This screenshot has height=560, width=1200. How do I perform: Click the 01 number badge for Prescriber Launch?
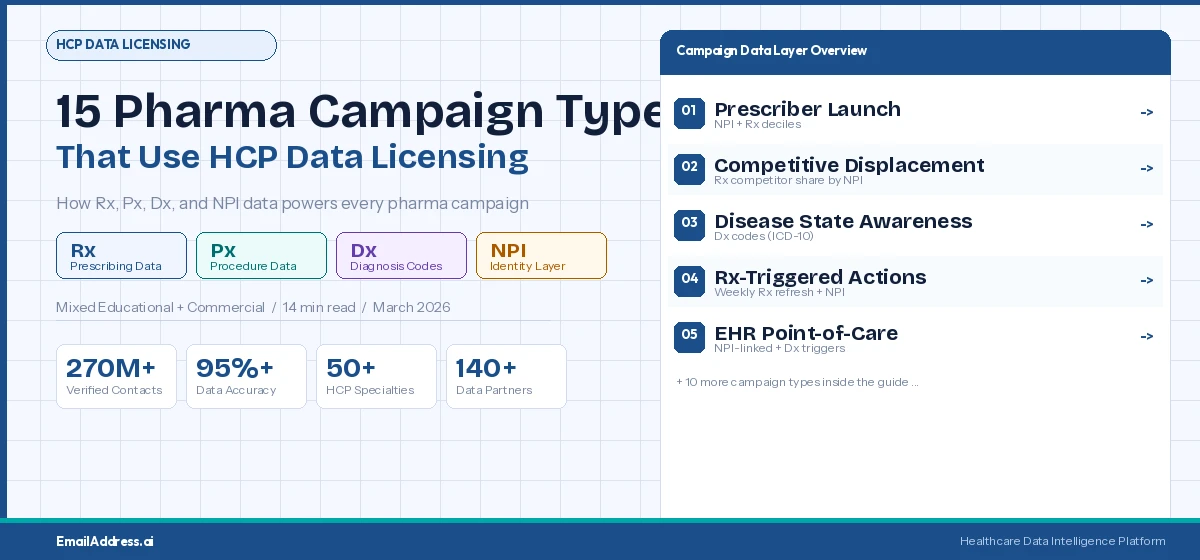690,113
